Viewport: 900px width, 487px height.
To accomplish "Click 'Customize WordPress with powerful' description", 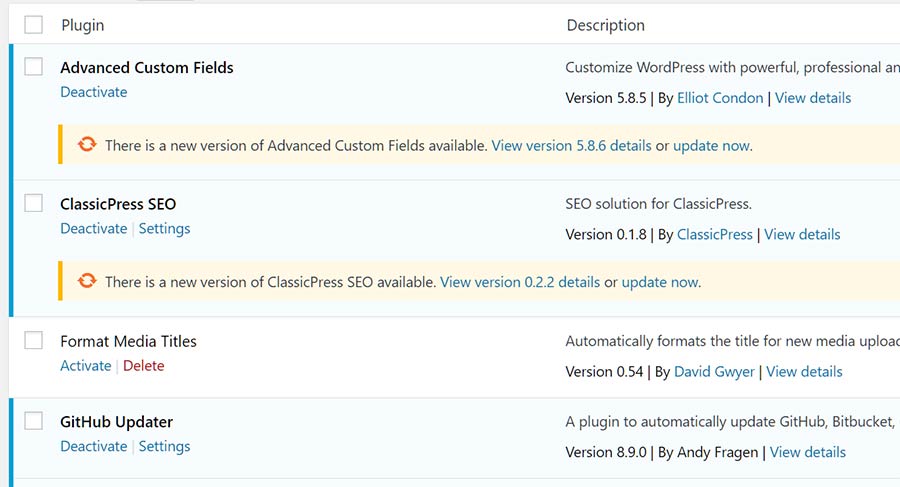I will pyautogui.click(x=732, y=68).
